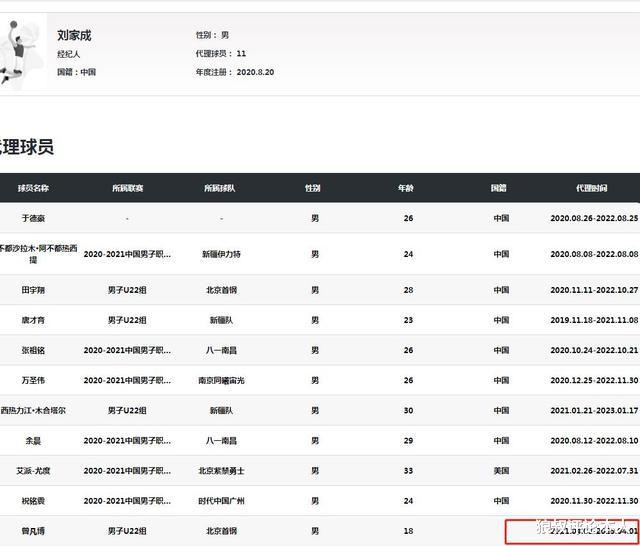Click the team cell 时代中国广州
640x546 pixels.
[x=221, y=501]
